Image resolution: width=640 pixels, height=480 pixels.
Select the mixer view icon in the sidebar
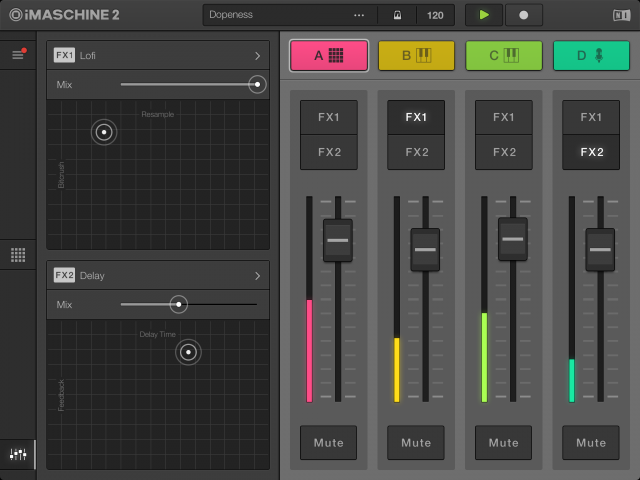coord(17,454)
